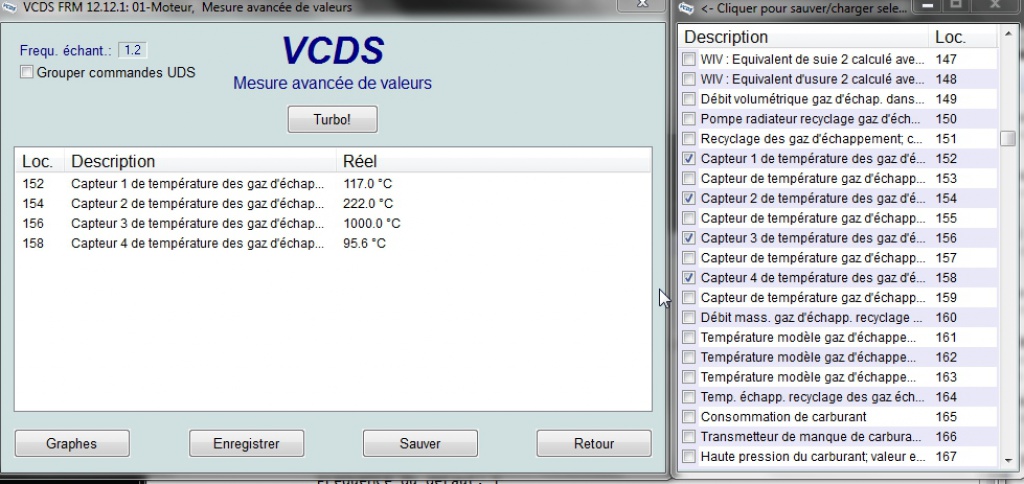Check Température modèle gaz loc. 163
The width and height of the screenshot is (1024, 484).
coord(689,377)
